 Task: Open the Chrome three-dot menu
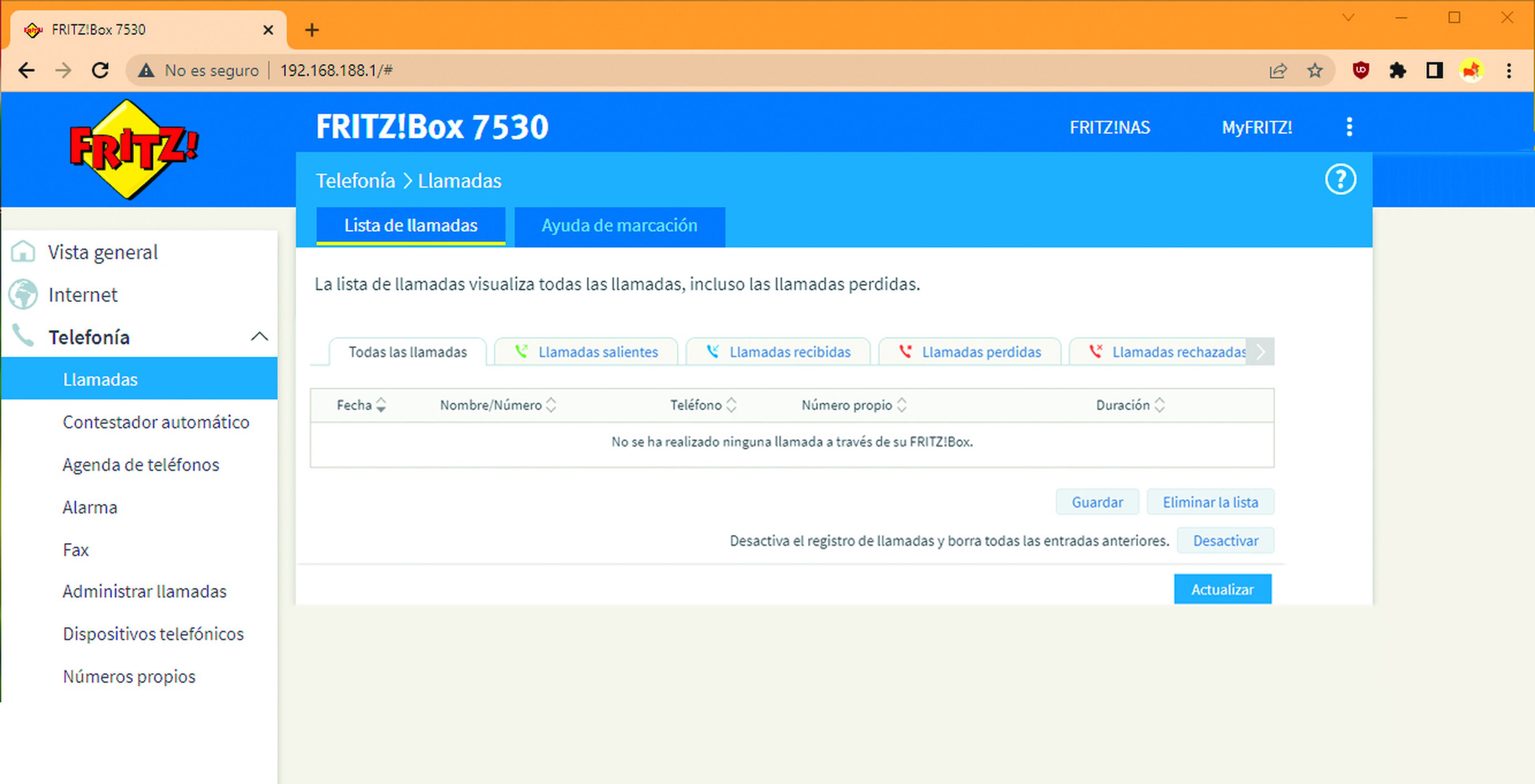point(1509,70)
